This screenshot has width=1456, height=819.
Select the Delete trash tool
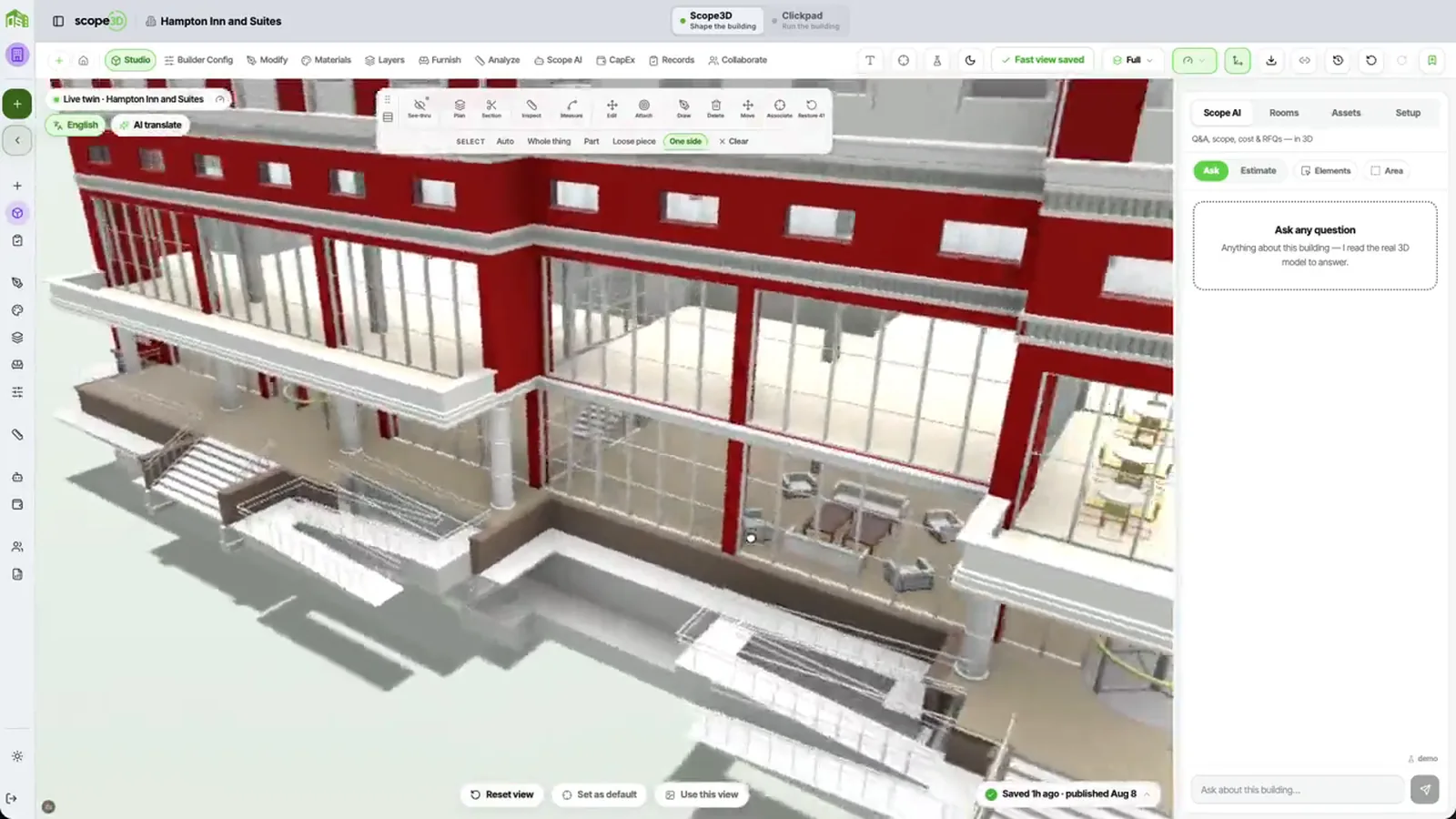tap(716, 108)
